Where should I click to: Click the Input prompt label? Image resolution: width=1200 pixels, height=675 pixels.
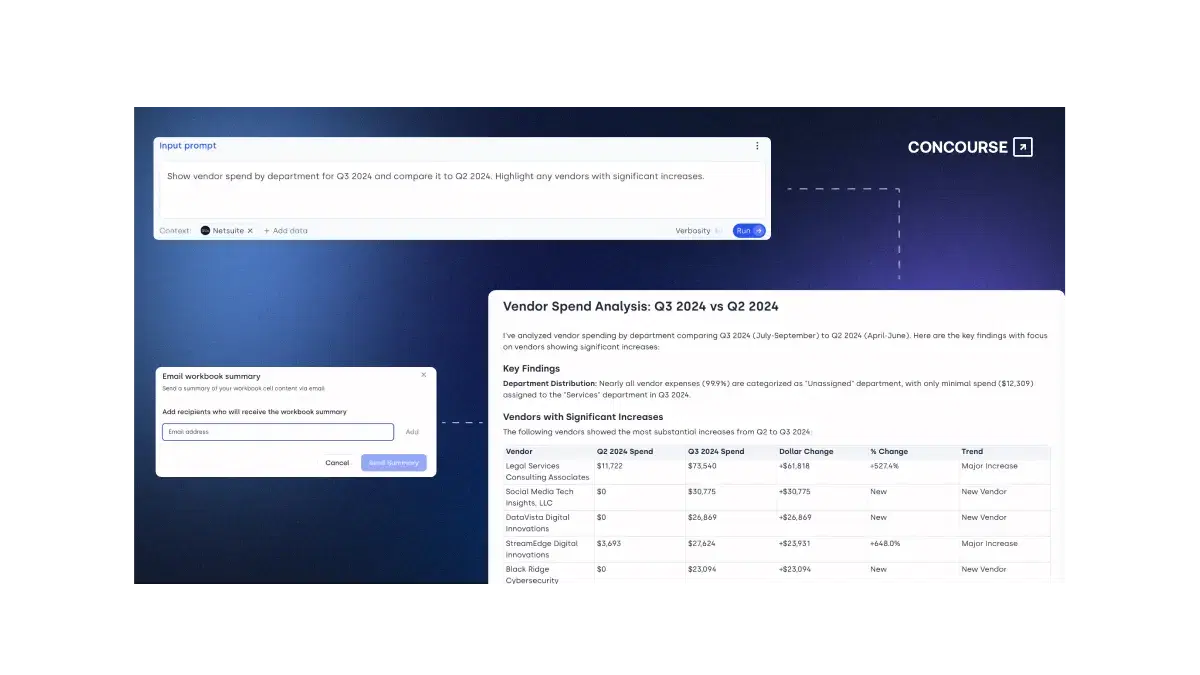pos(188,146)
